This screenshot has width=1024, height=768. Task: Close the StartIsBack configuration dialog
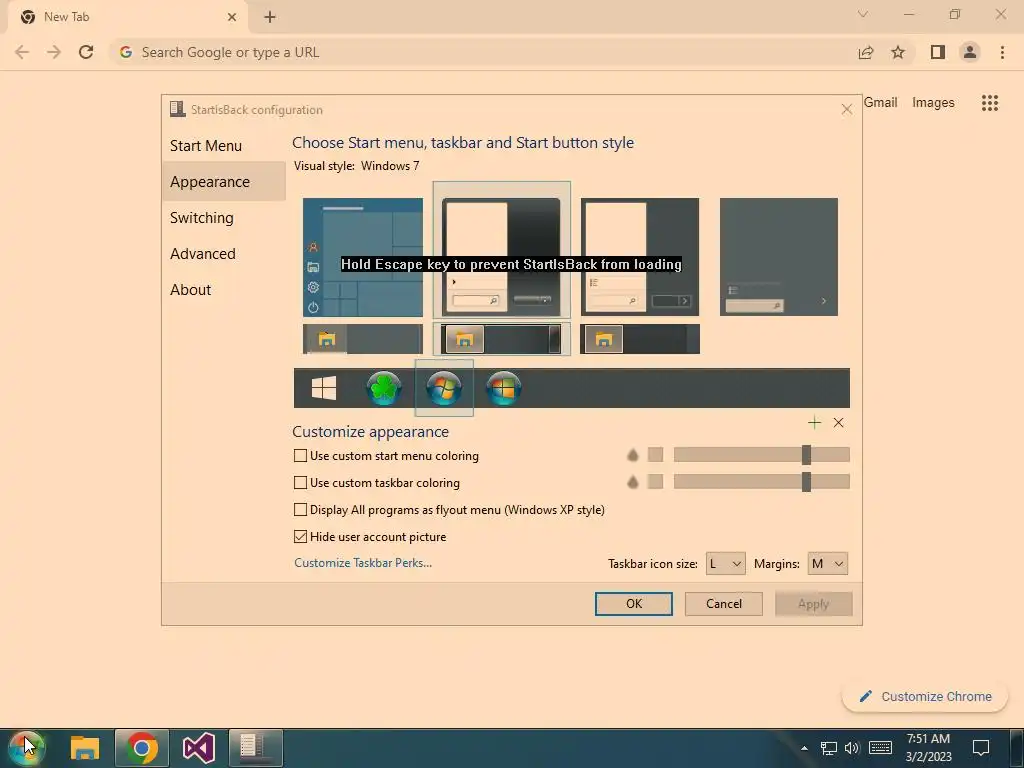tap(846, 110)
